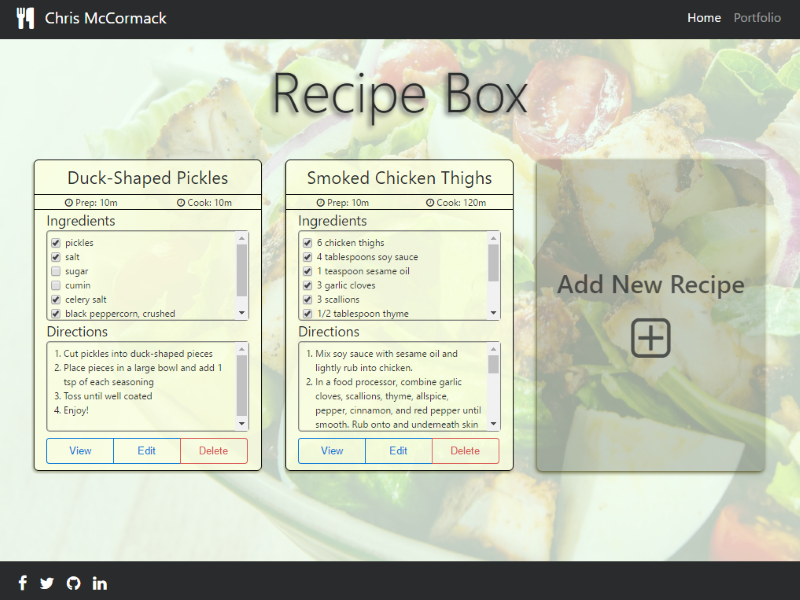Click down arrow in Smoked Chicken directions scrollbar

click(493, 424)
